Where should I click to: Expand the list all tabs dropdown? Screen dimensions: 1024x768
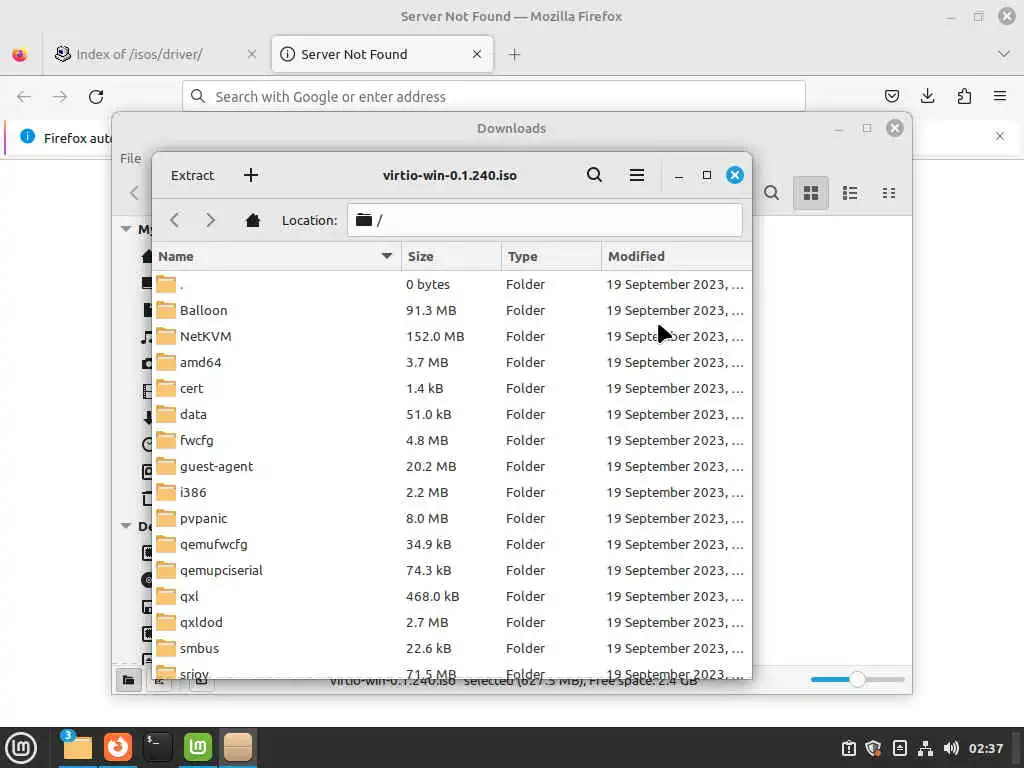[x=1004, y=54]
